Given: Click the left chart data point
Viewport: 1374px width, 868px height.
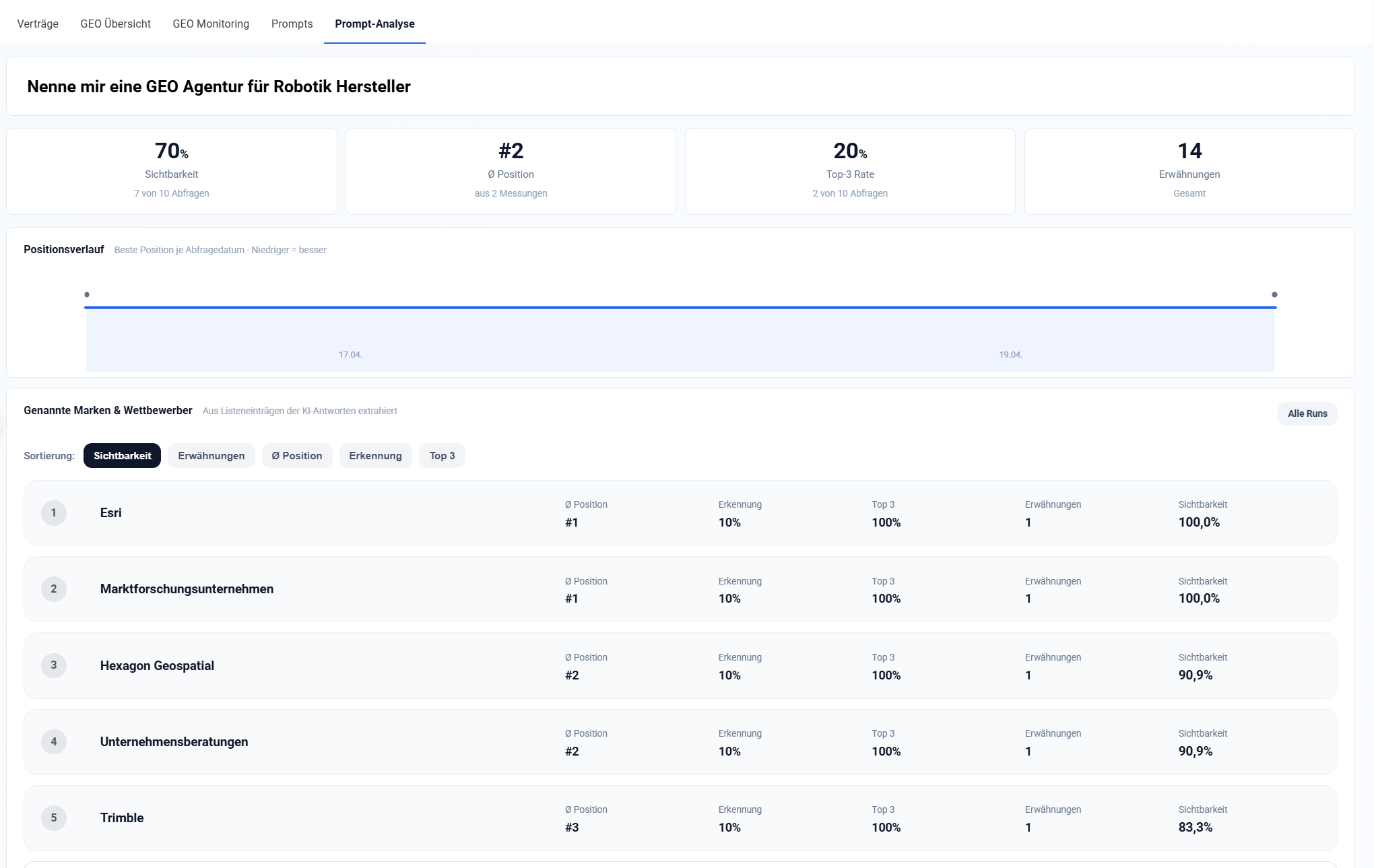Looking at the screenshot, I should coord(87,295).
